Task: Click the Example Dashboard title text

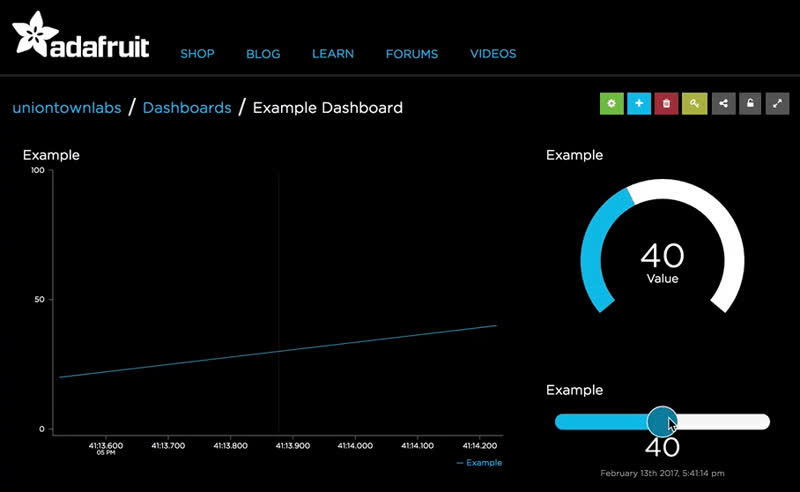Action: (328, 108)
